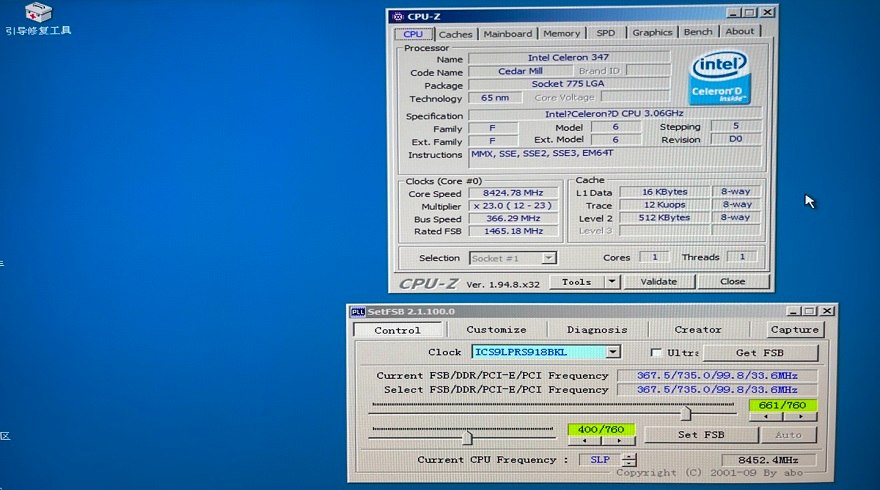Screen dimensions: 880x490
Task: Open the boot repair tool desktop icon
Action: pos(38,18)
